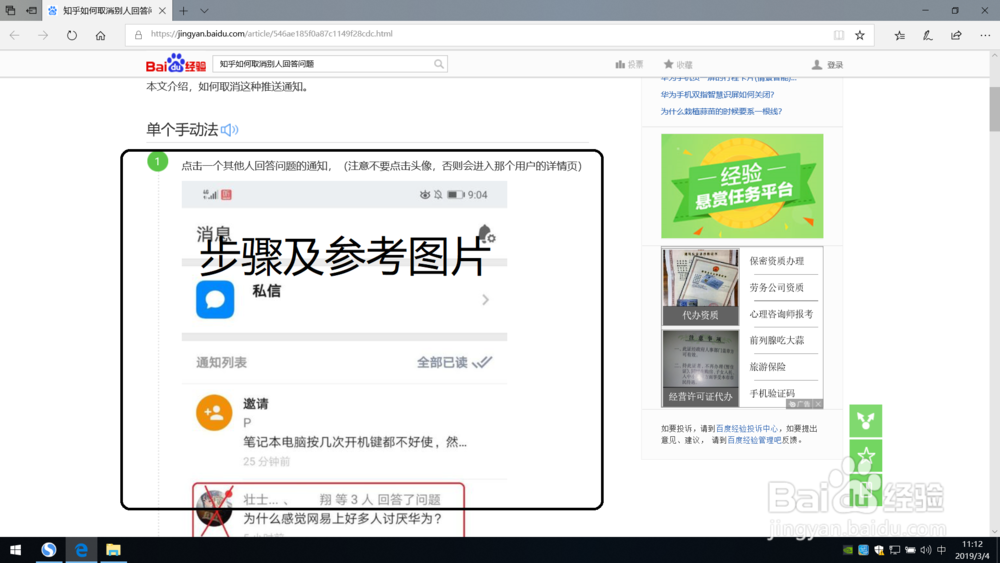
Task: Open Edge from the taskbar
Action: pyautogui.click(x=81, y=550)
